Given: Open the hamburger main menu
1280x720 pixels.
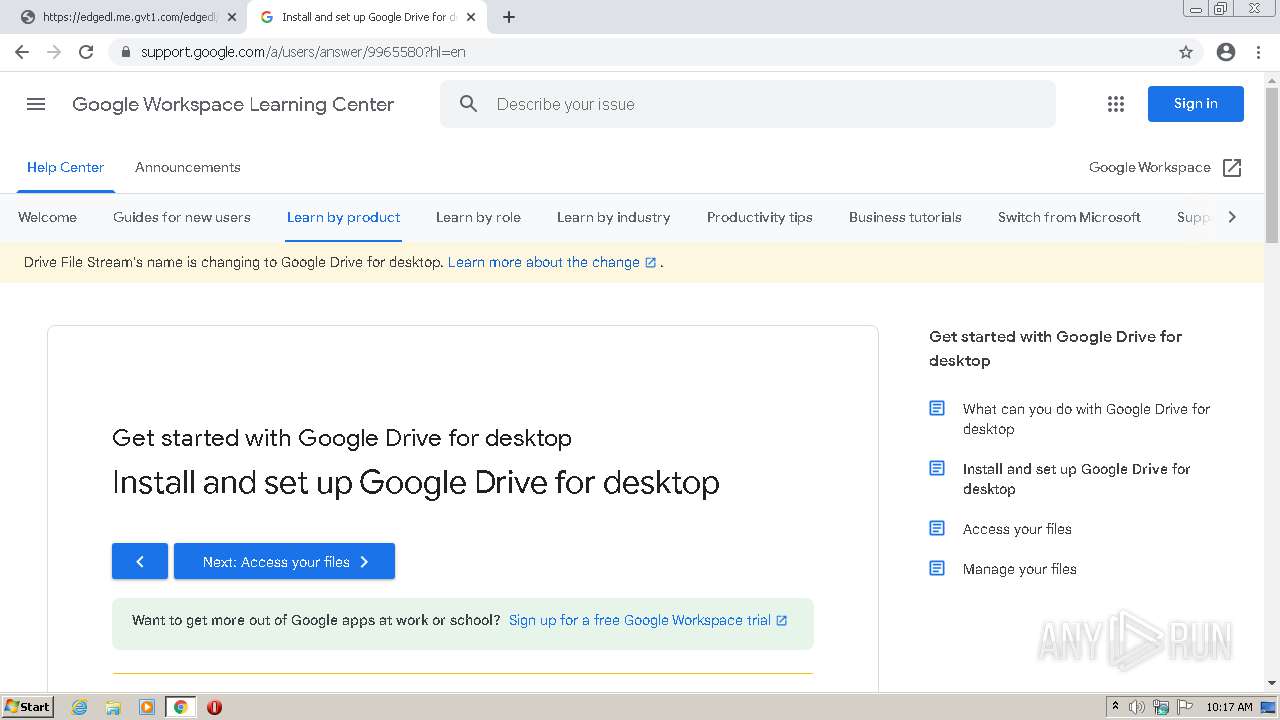Looking at the screenshot, I should click(x=36, y=104).
